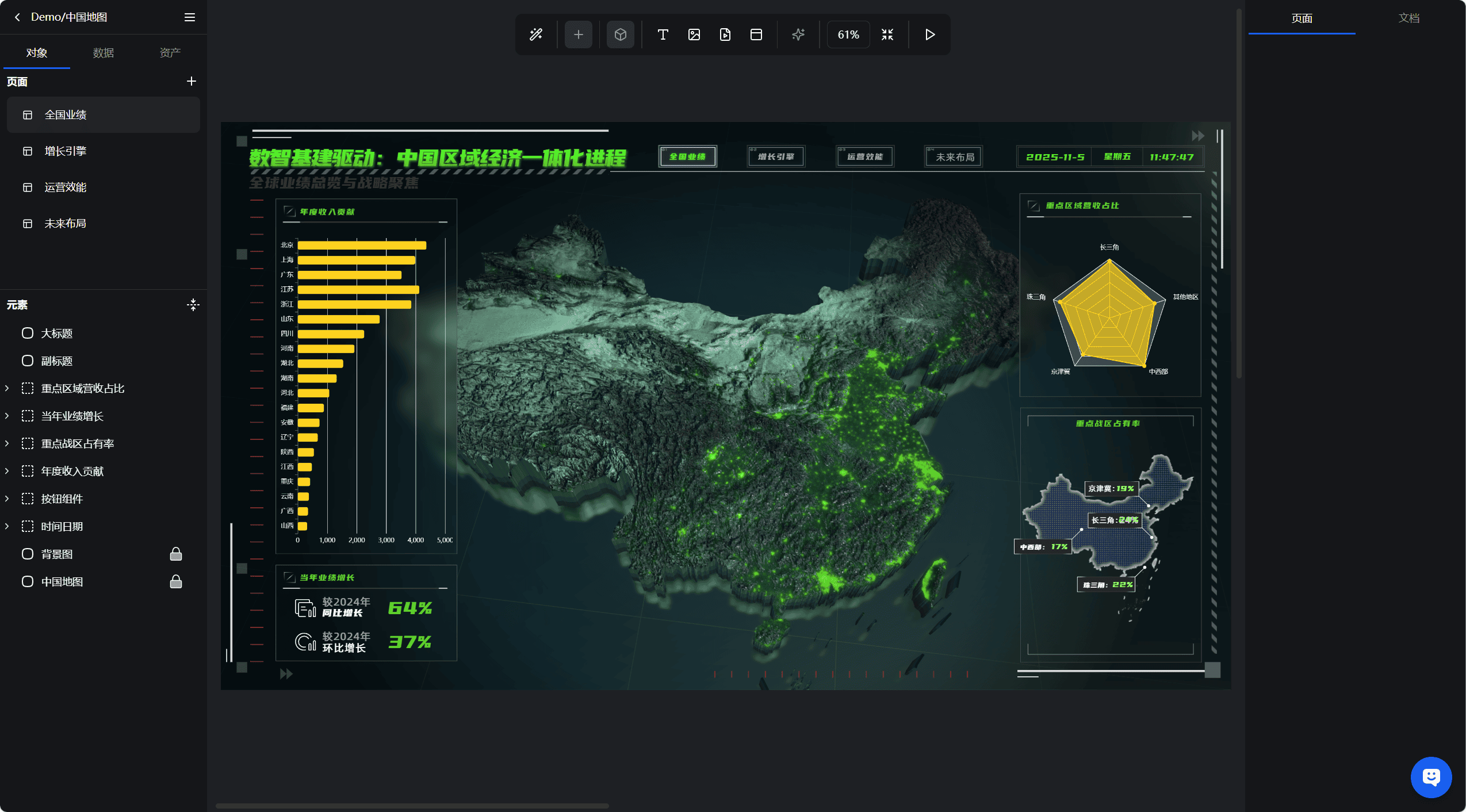This screenshot has width=1466, height=812.
Task: Click the 61% zoom level control
Action: click(848, 35)
